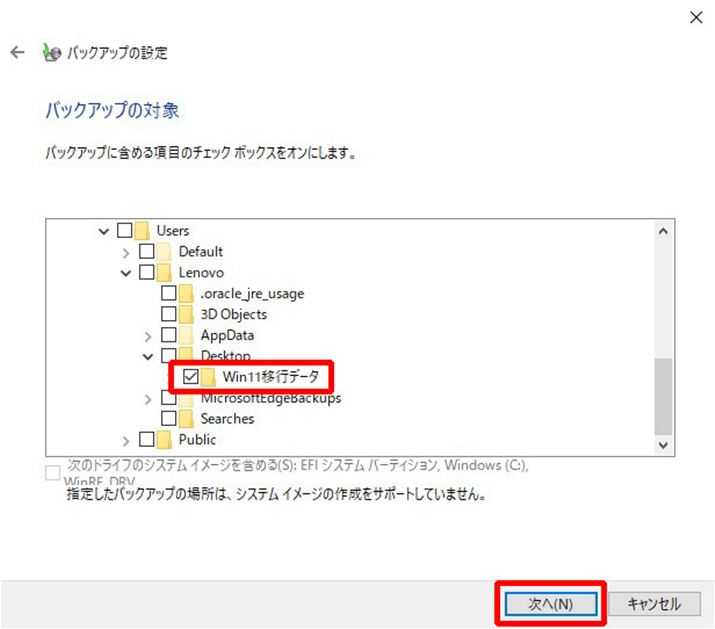Collapse the Lenovo folder node
This screenshot has height=629, width=715.
coord(126,273)
